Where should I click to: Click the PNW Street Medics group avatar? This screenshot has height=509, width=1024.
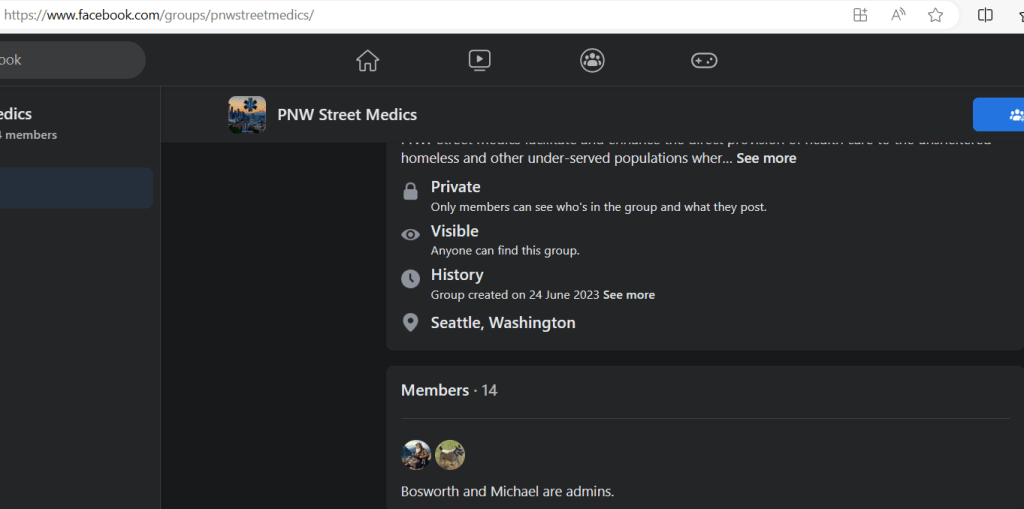[x=247, y=115]
